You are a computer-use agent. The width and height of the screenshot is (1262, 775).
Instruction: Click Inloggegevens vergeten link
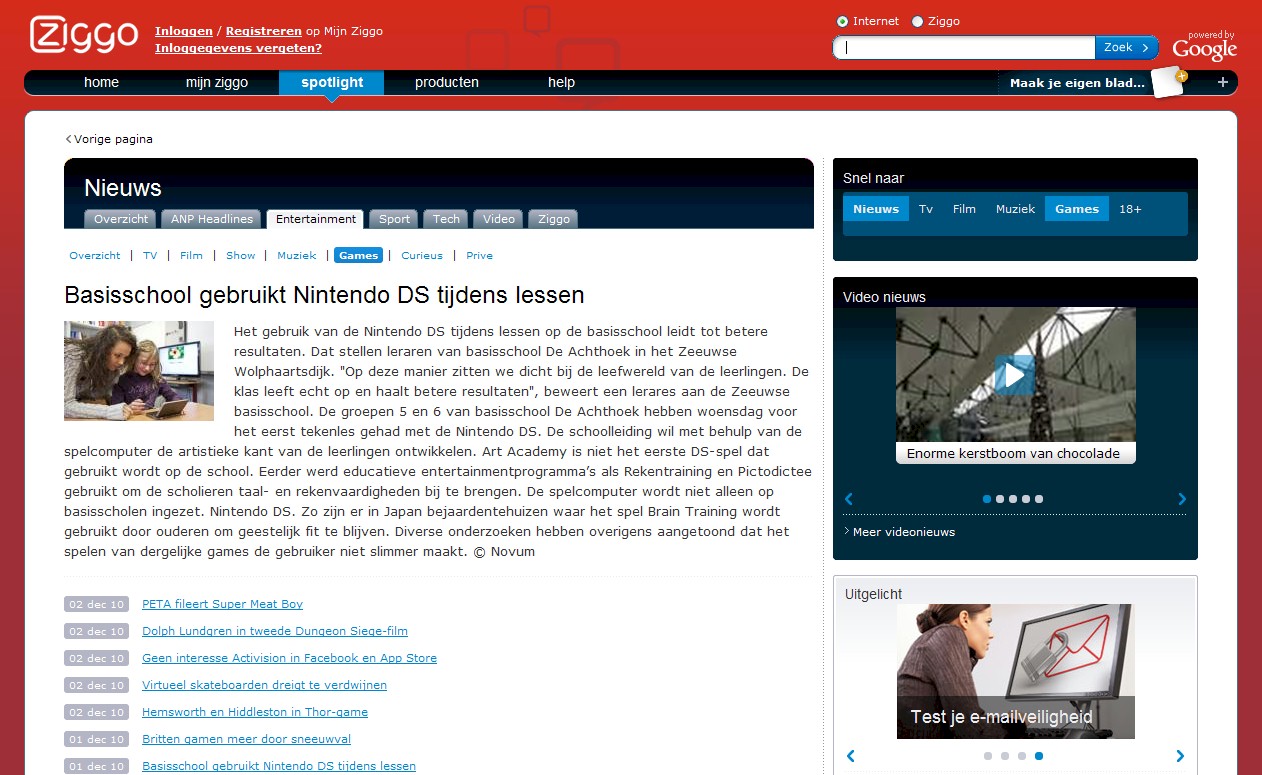(238, 48)
